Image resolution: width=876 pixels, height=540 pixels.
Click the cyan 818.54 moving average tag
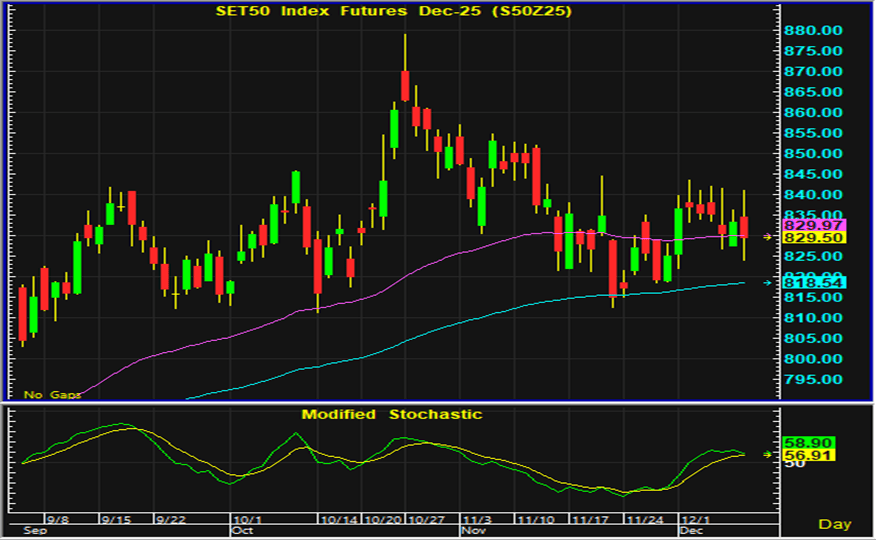pyautogui.click(x=814, y=284)
